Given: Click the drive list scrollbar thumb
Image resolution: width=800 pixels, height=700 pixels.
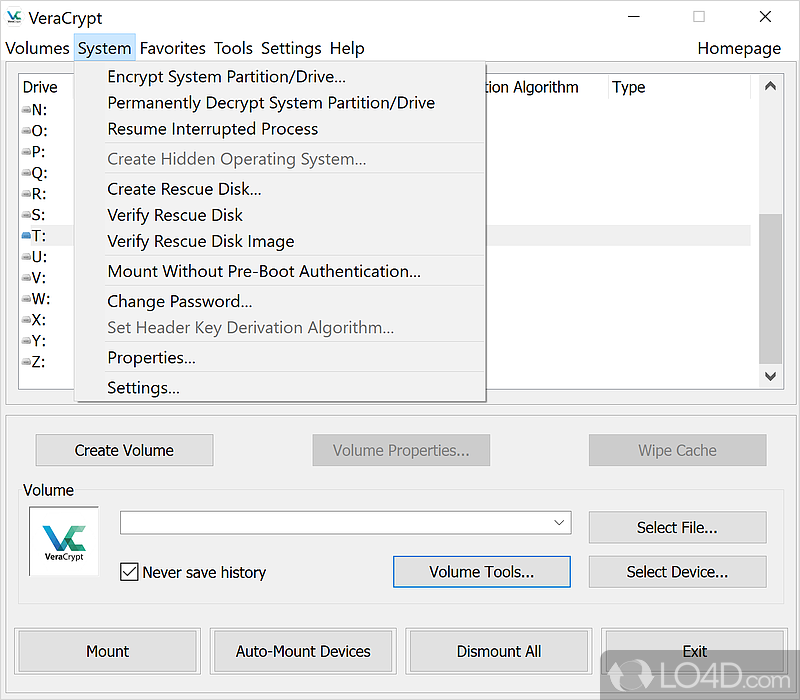Looking at the screenshot, I should pos(770,289).
